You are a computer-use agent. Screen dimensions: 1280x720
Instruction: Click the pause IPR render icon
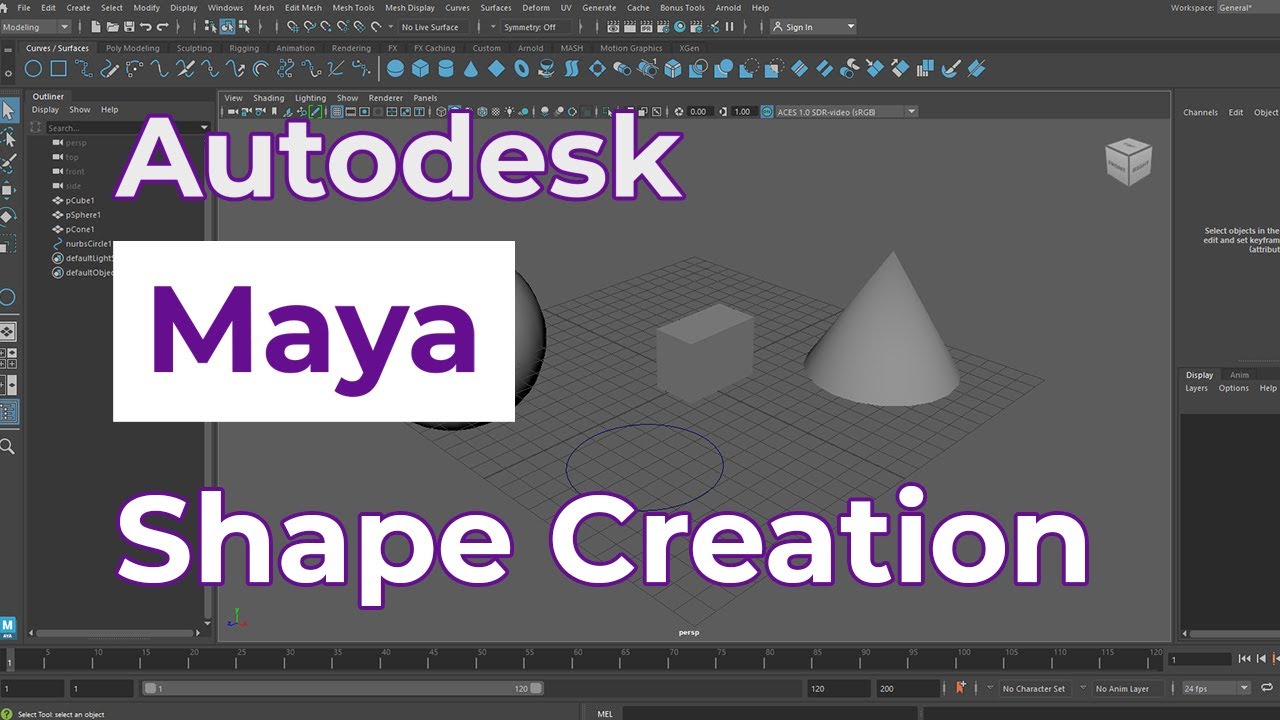729,27
